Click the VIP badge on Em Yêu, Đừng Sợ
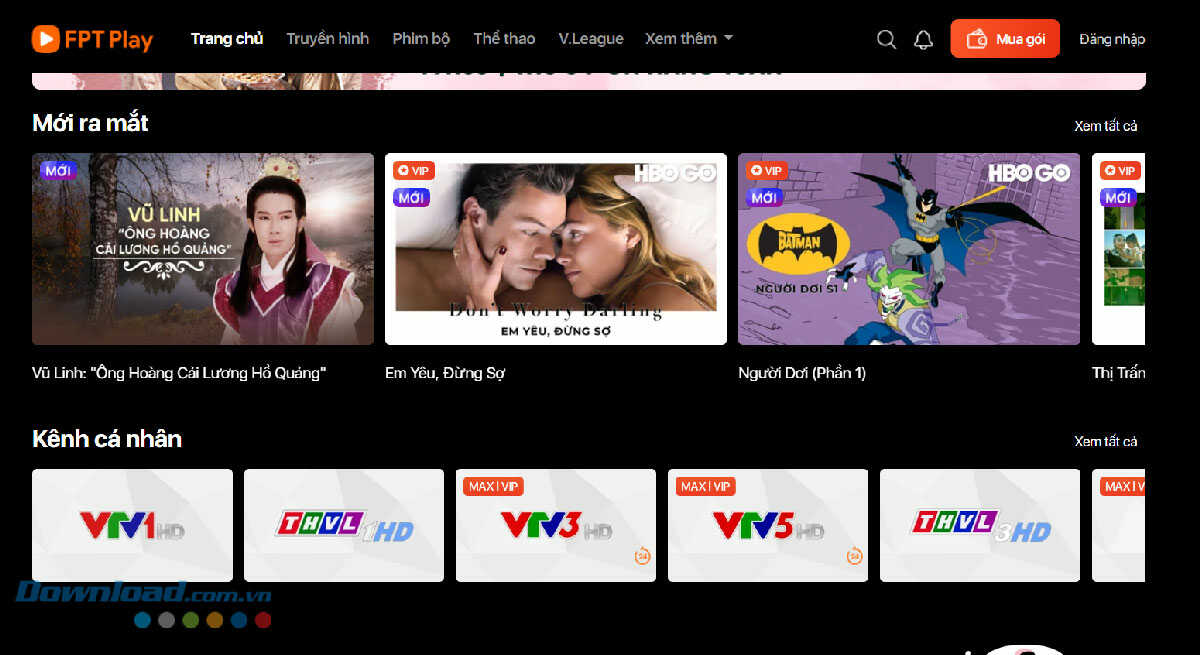Viewport: 1200px width, 655px height. pos(413,170)
